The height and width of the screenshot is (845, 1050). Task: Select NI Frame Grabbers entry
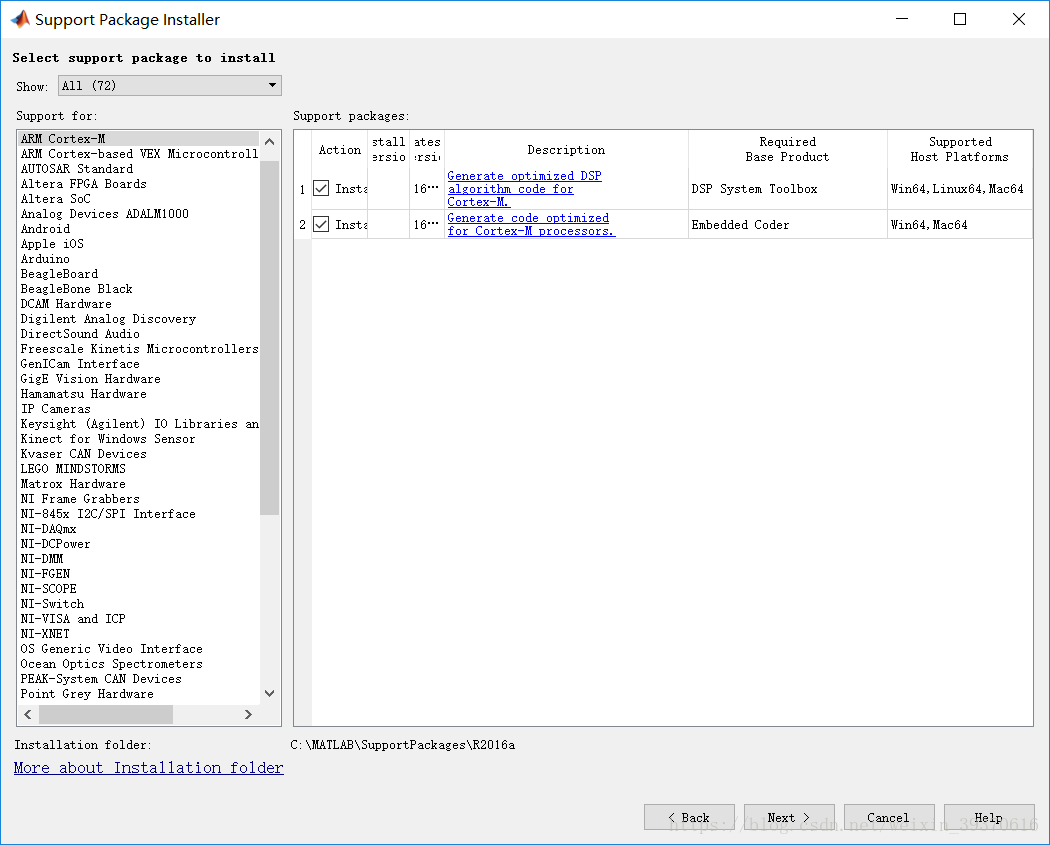139,499
